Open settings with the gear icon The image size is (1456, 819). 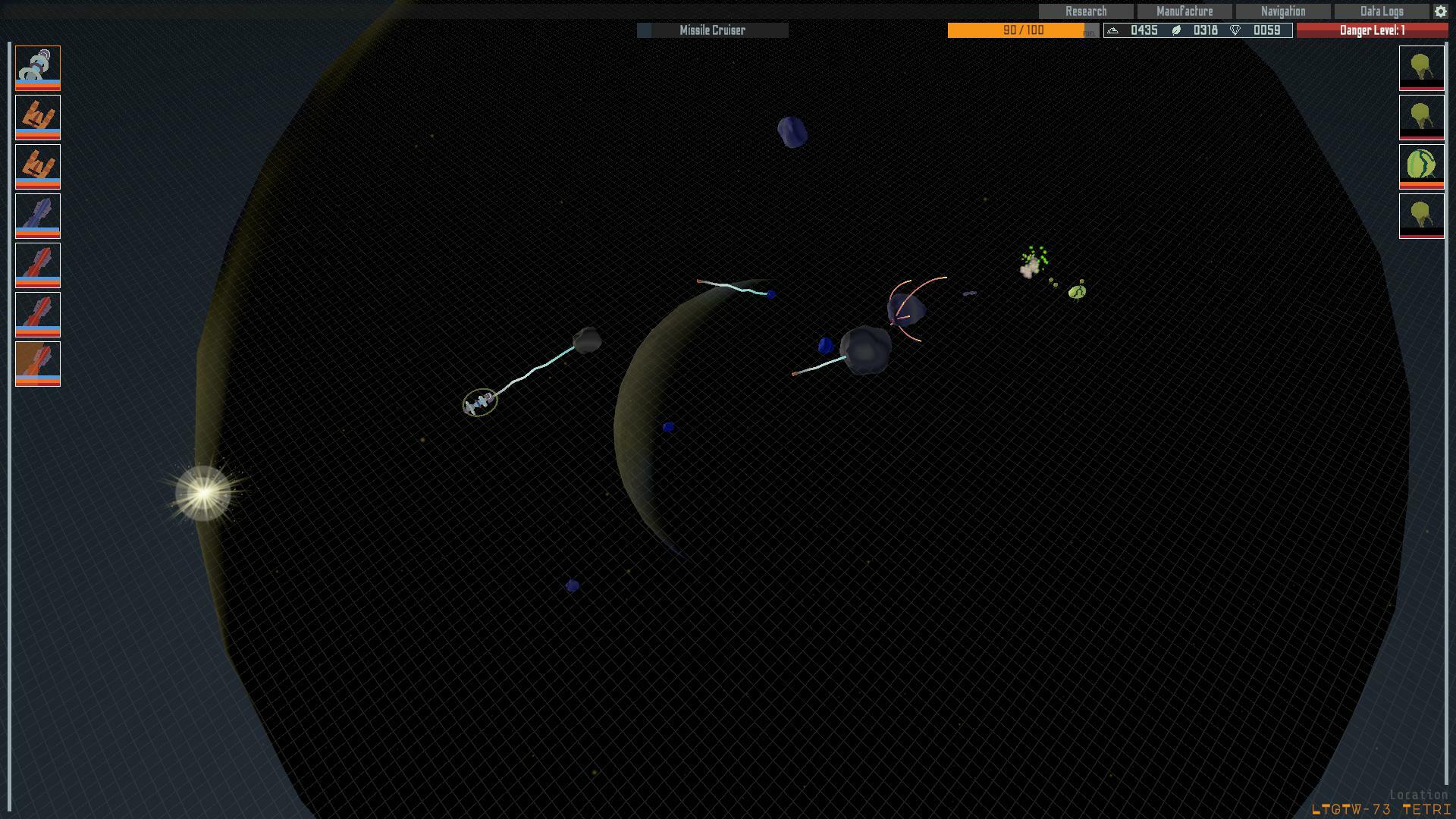(x=1440, y=11)
